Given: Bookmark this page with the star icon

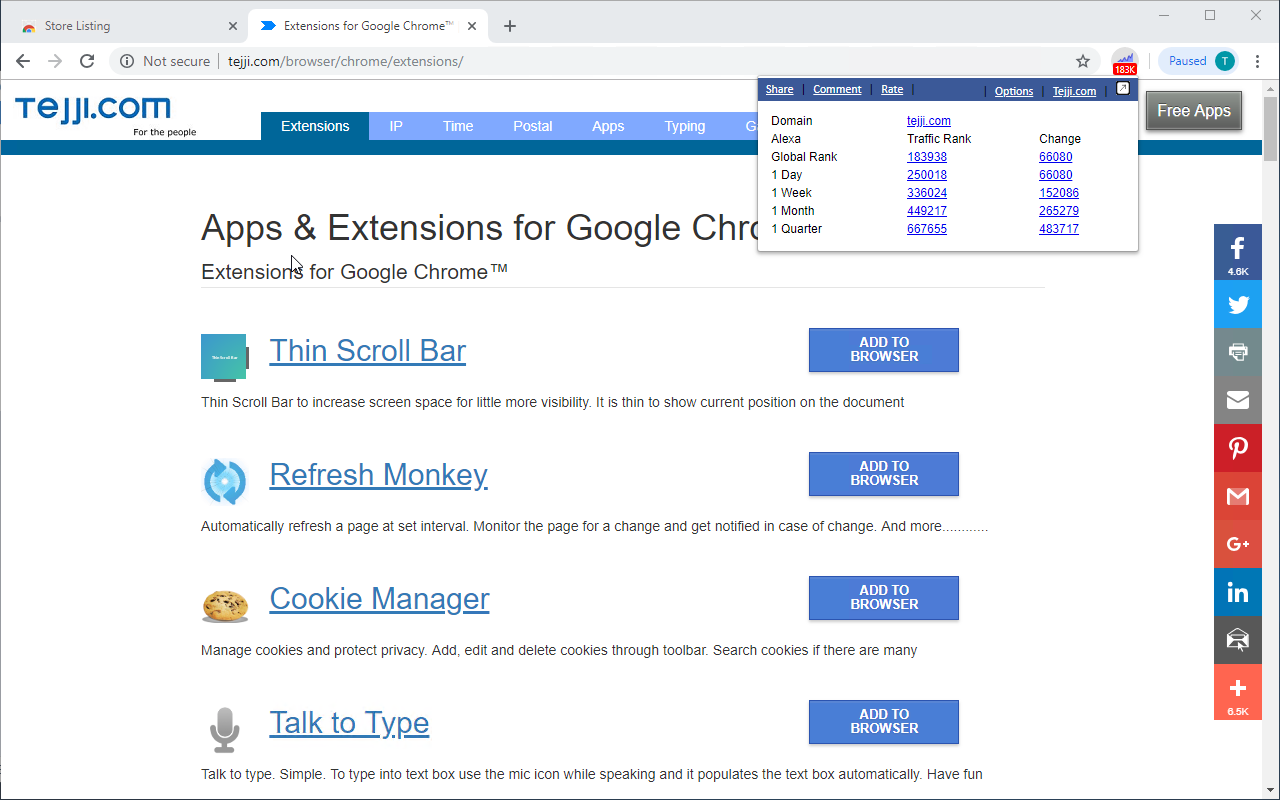Looking at the screenshot, I should tap(1083, 61).
